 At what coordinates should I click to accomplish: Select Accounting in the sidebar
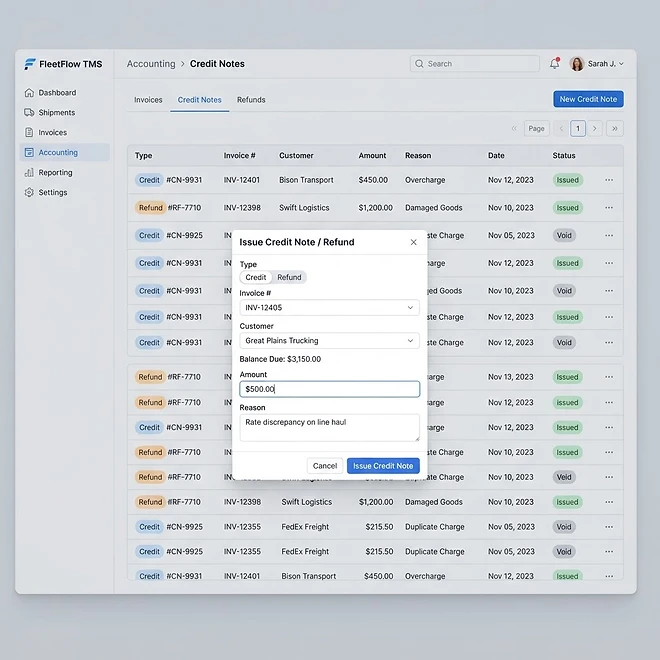coord(65,152)
